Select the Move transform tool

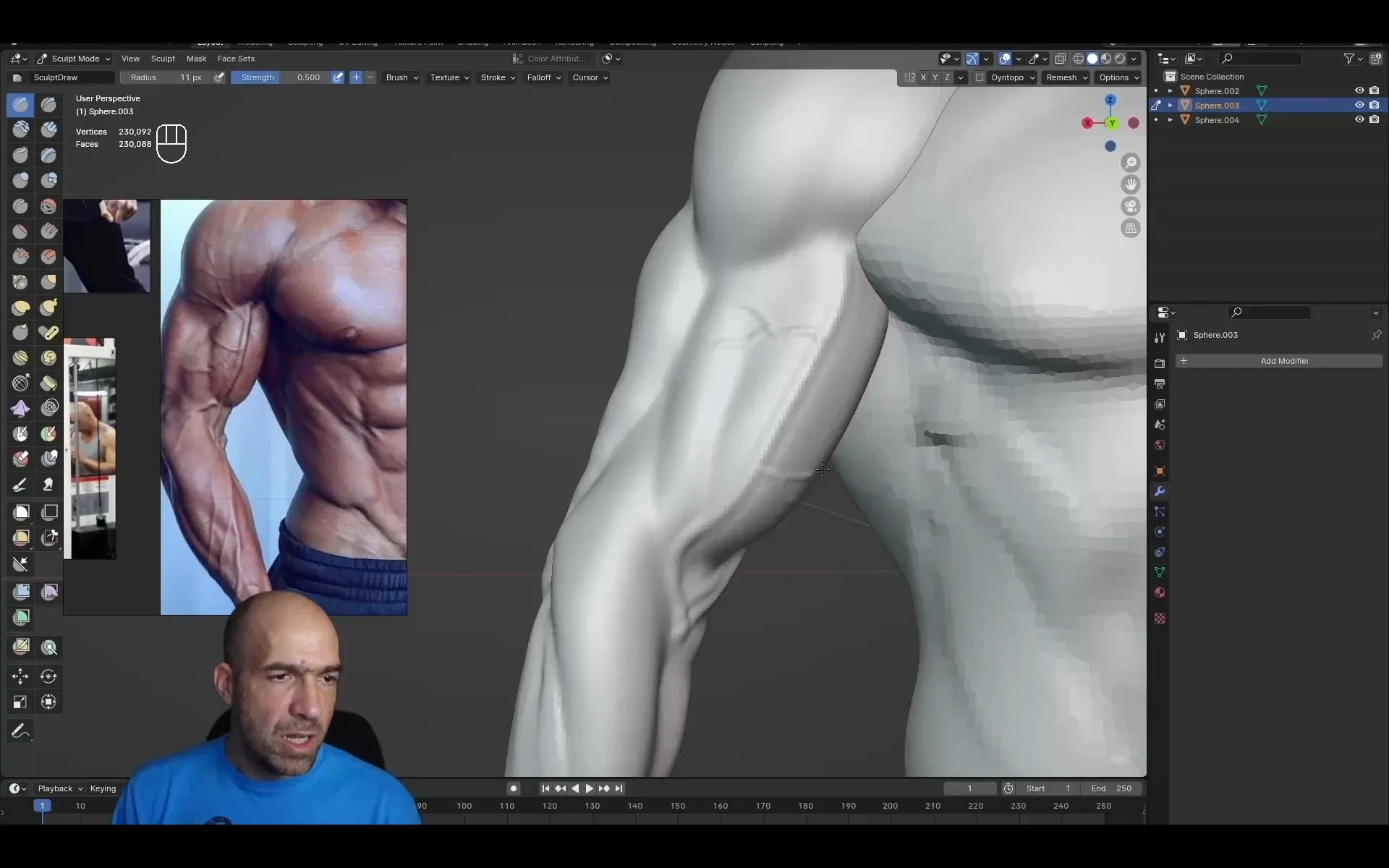(20, 676)
